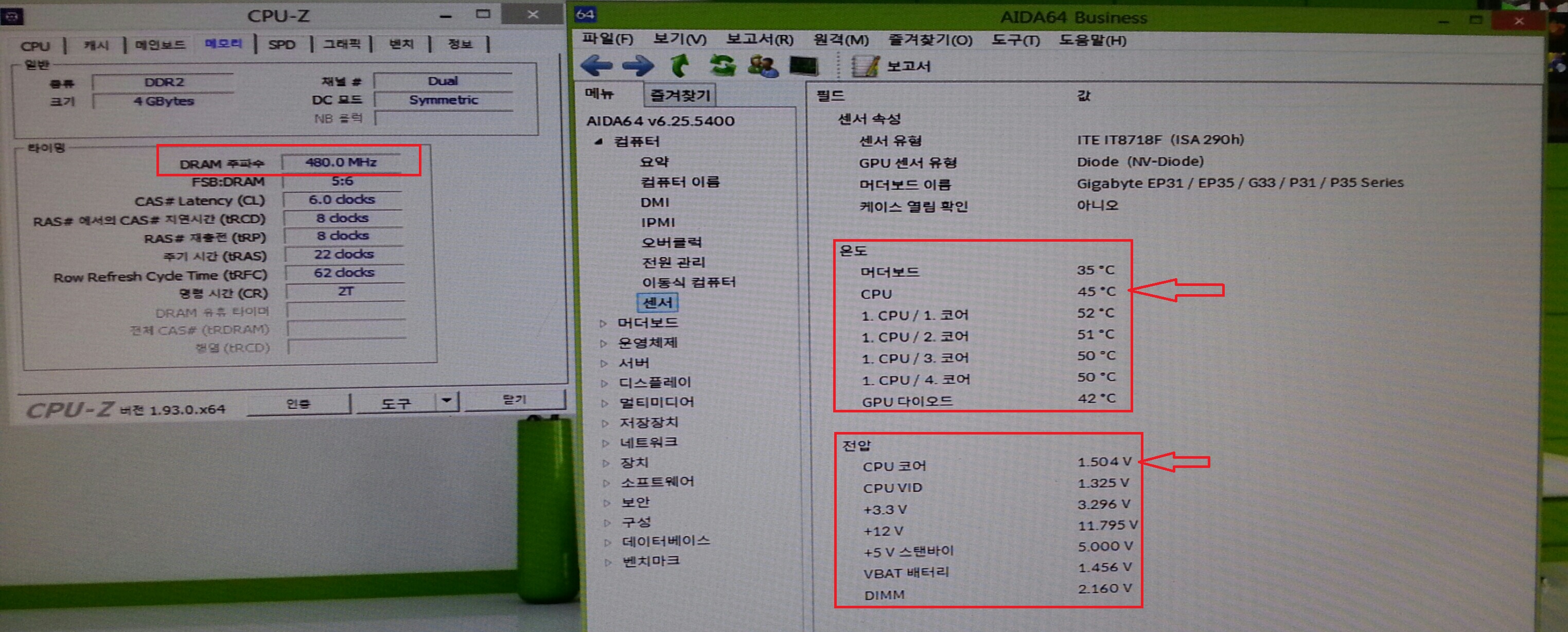Expand the 보안 tree node
Screen dimensions: 1568x632
607,503
